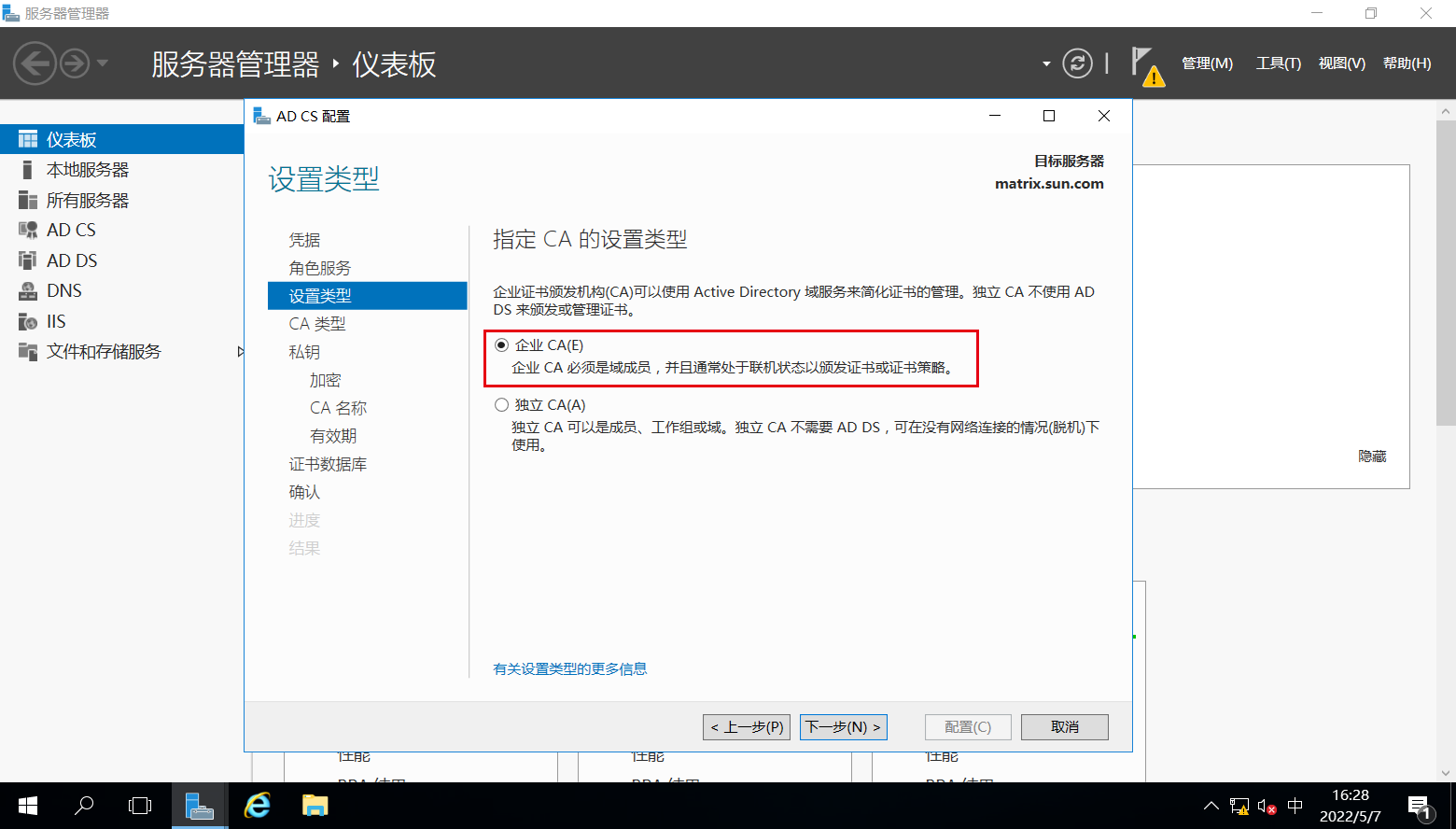Select the 独立 CA(A) radio button
This screenshot has width=1456, height=829.
coord(501,405)
